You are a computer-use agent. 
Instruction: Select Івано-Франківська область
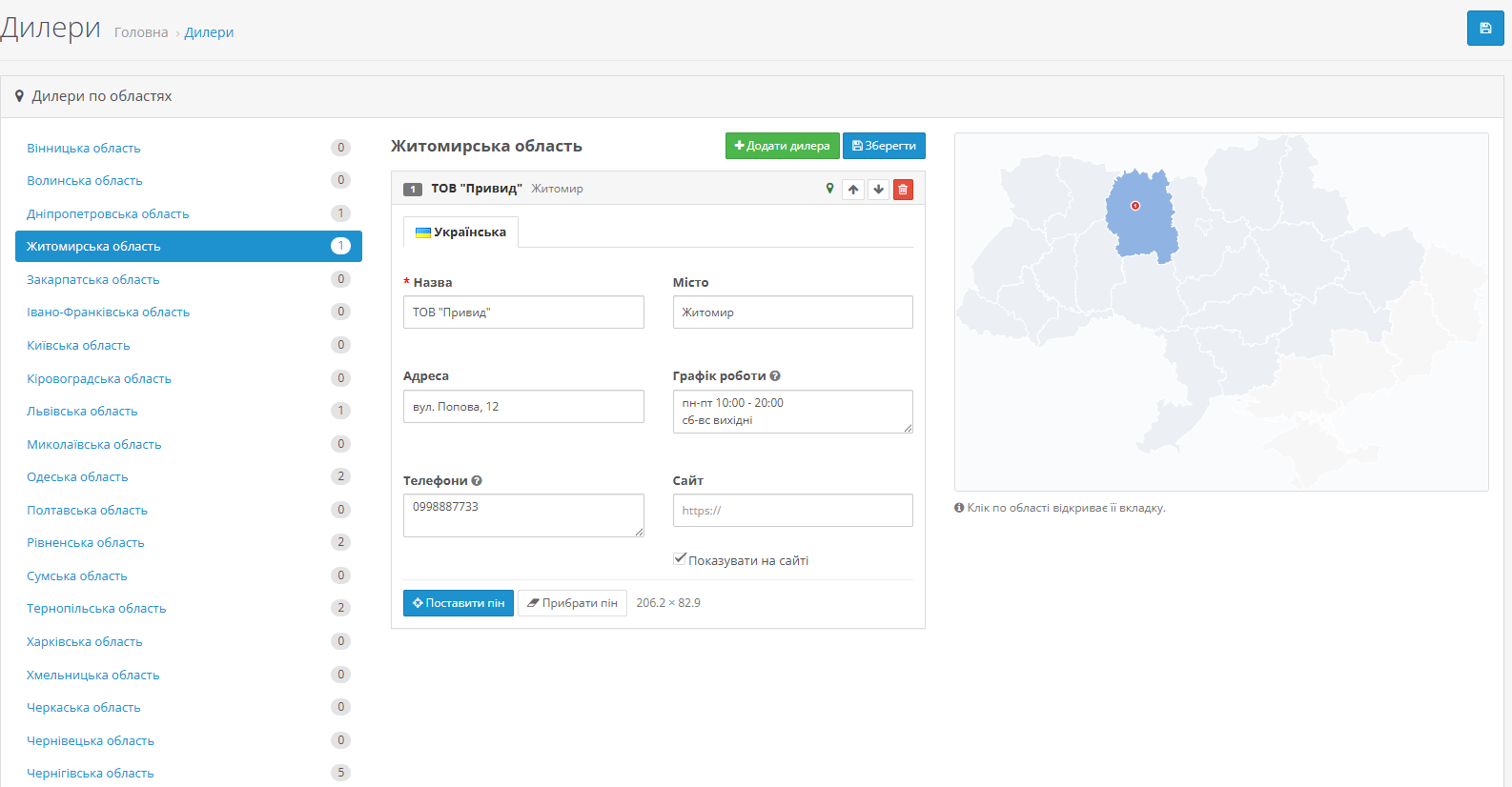pyautogui.click(x=189, y=313)
